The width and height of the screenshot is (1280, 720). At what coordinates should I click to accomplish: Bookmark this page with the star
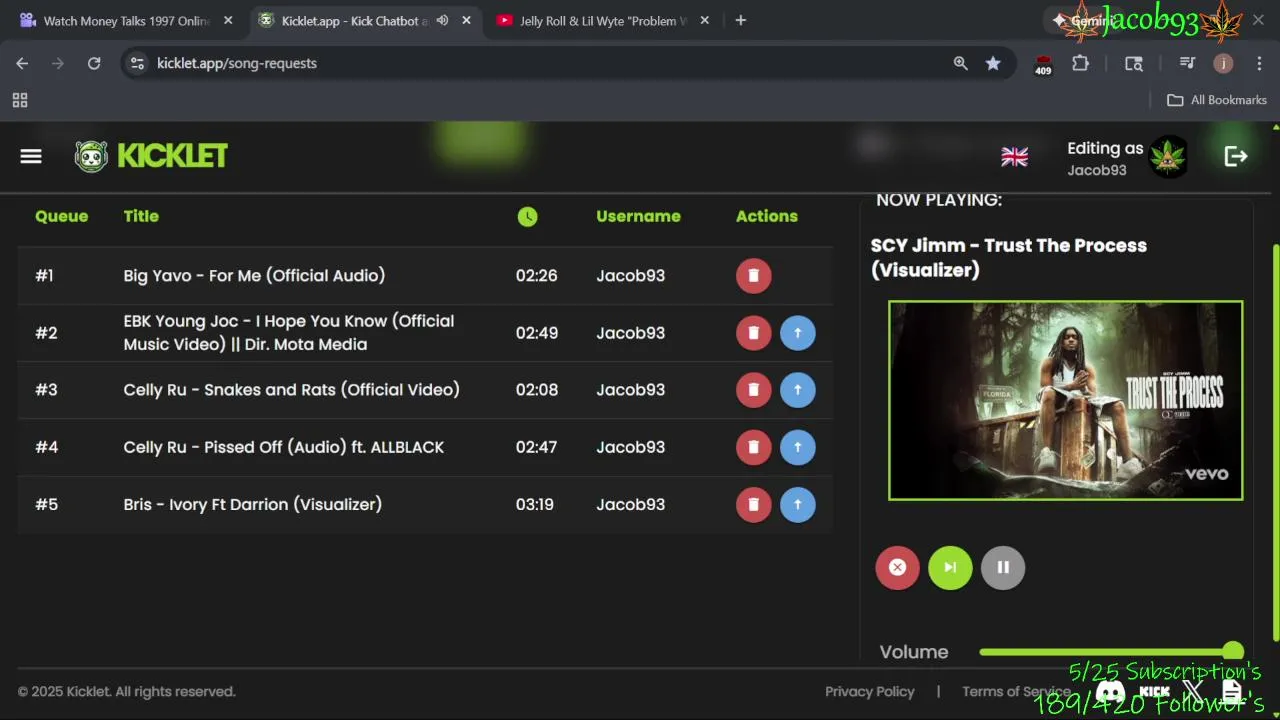coord(993,63)
